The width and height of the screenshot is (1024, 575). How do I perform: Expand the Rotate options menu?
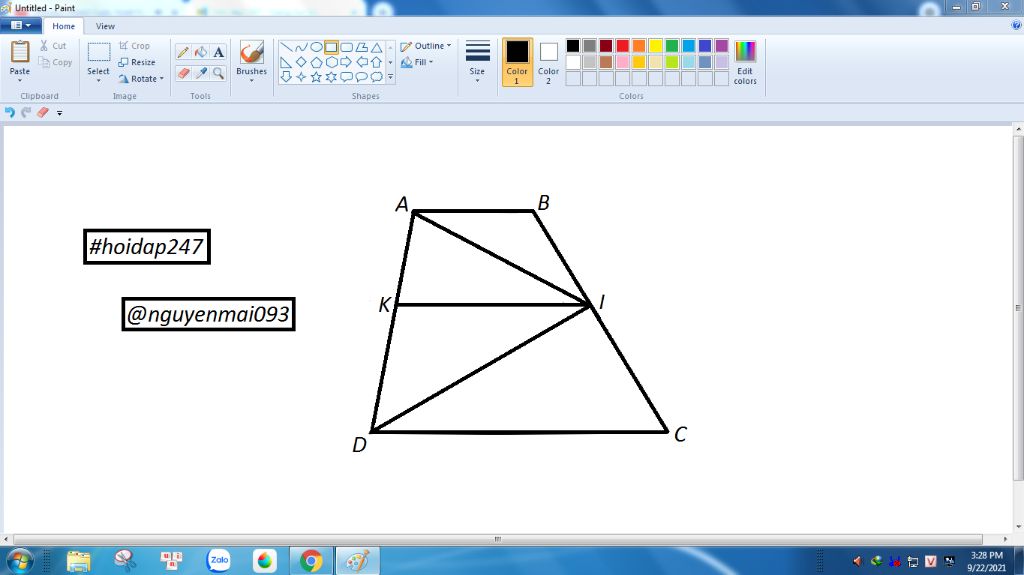[x=142, y=78]
